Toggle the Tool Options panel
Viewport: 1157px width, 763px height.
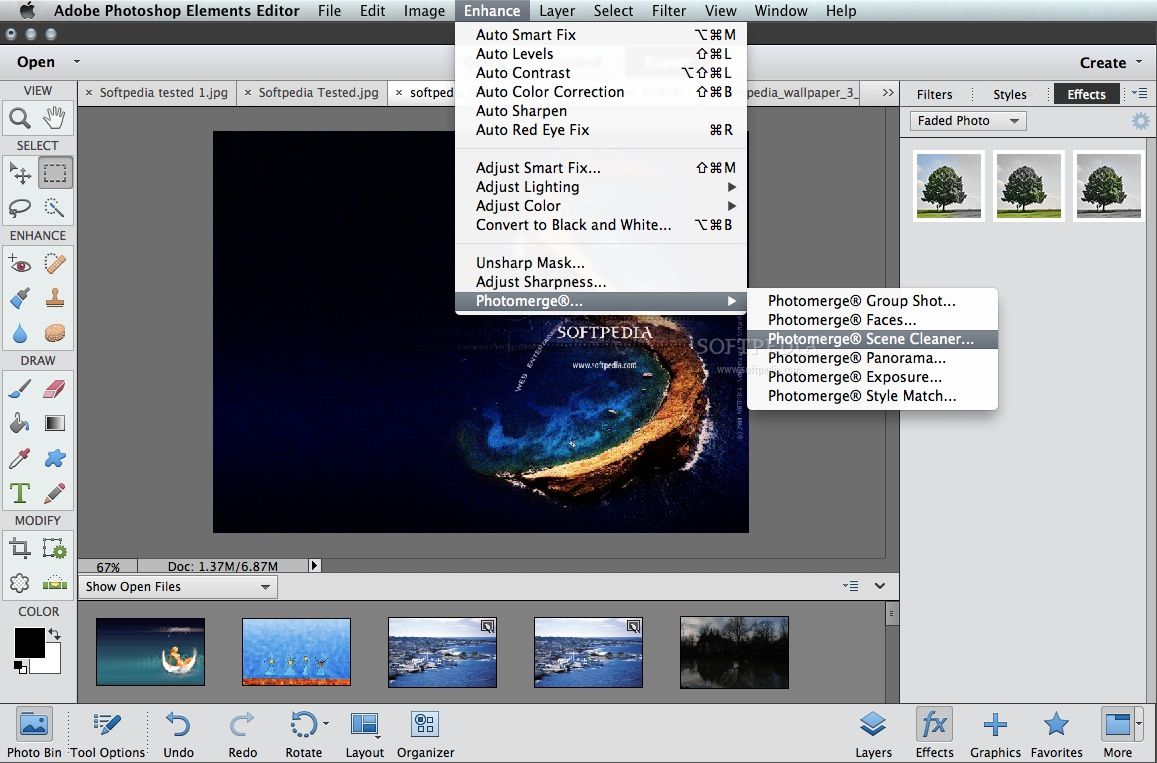coord(107,733)
